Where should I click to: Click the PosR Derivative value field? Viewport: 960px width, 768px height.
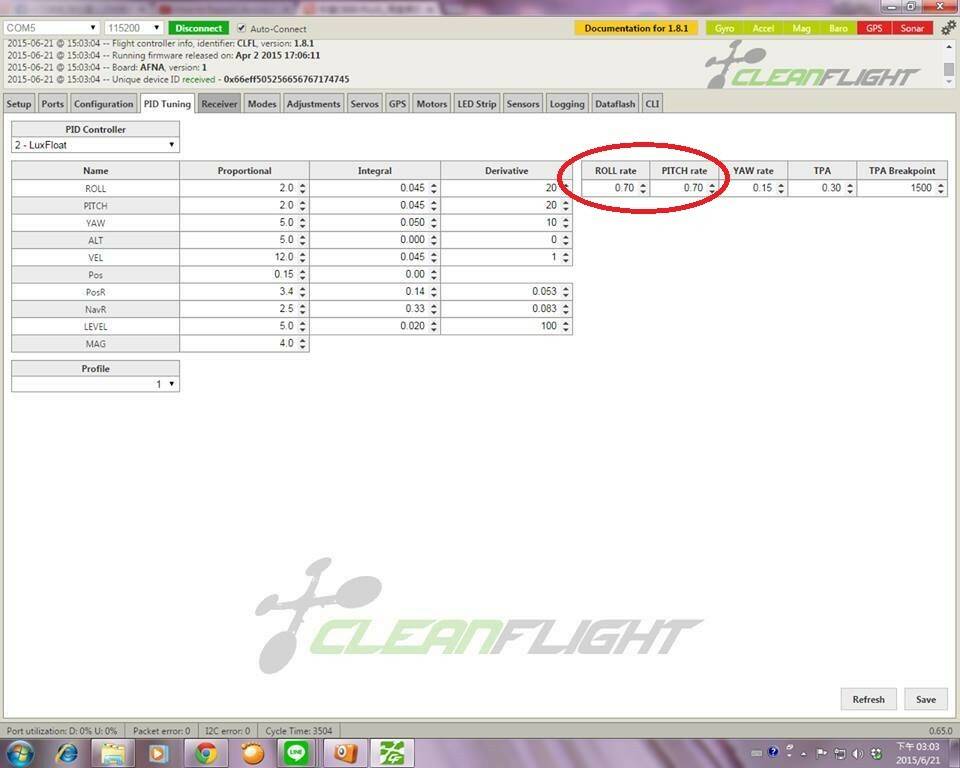506,292
